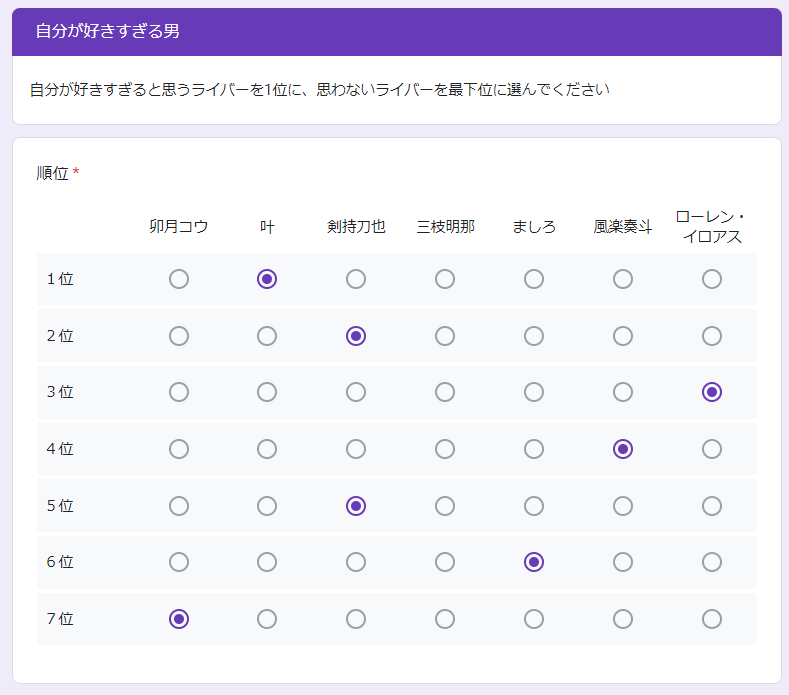
Task: Click the 7位 row label
Action: (60, 619)
